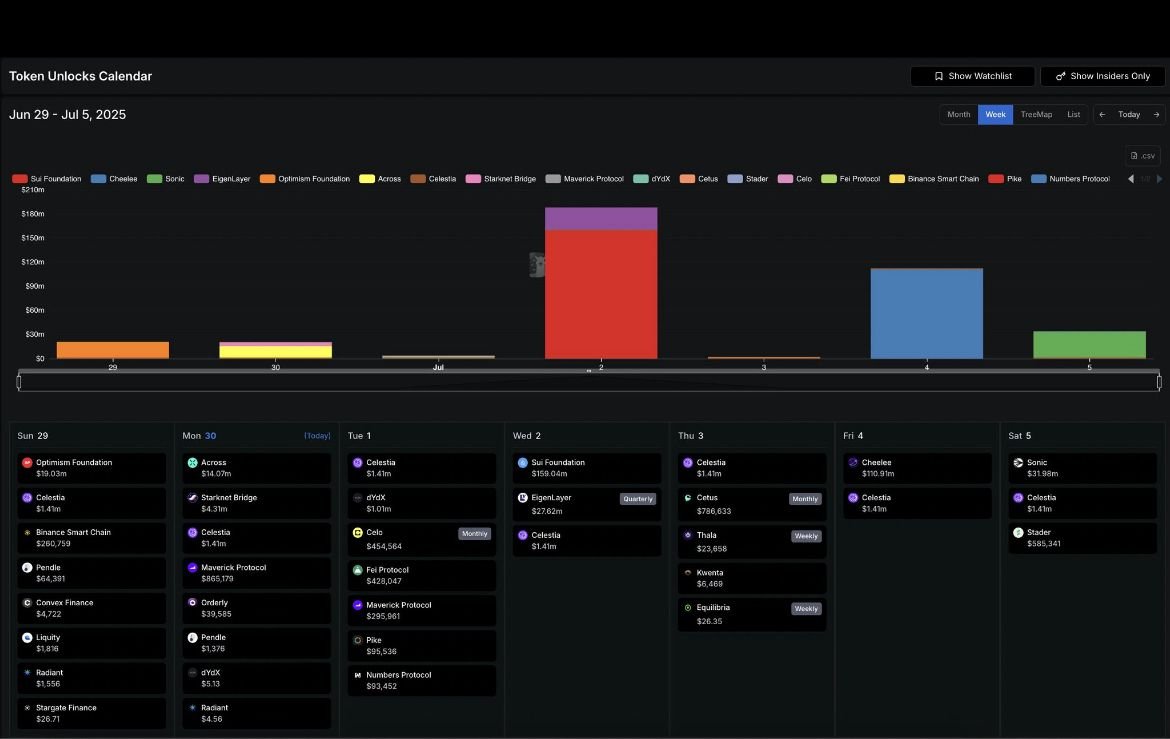Grab the right zoom slider handle
The width and height of the screenshot is (1170, 739).
click(1159, 382)
